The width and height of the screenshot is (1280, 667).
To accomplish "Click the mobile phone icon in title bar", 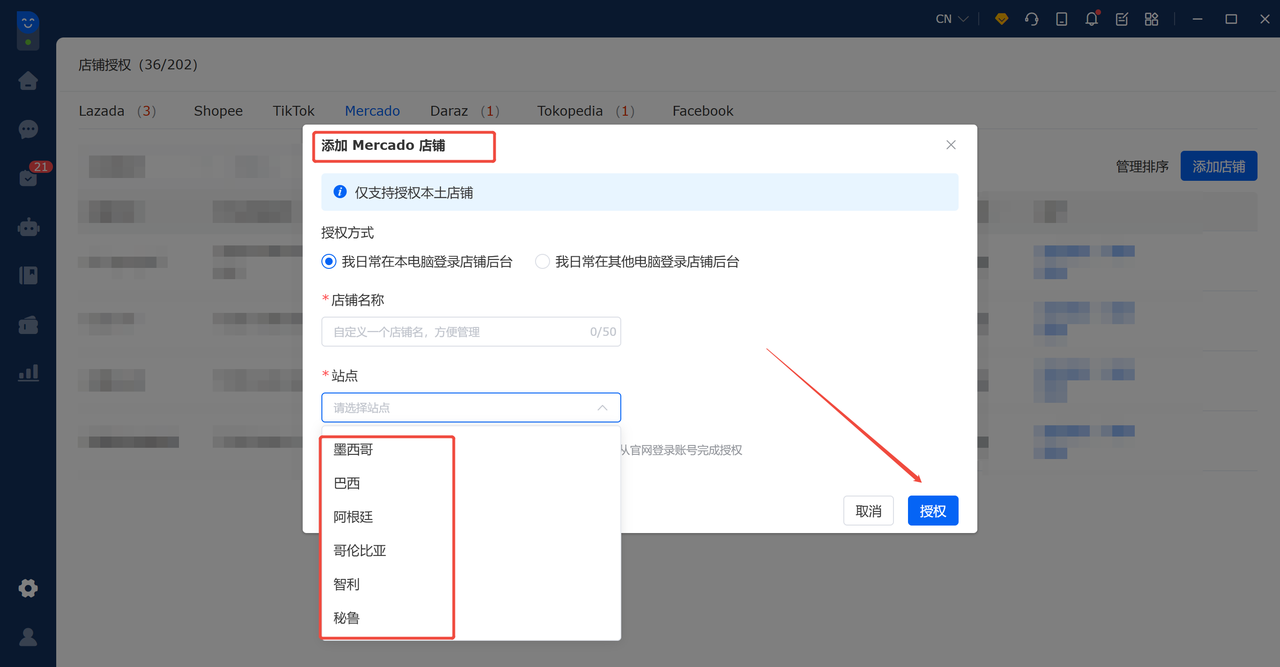I will (x=1061, y=19).
